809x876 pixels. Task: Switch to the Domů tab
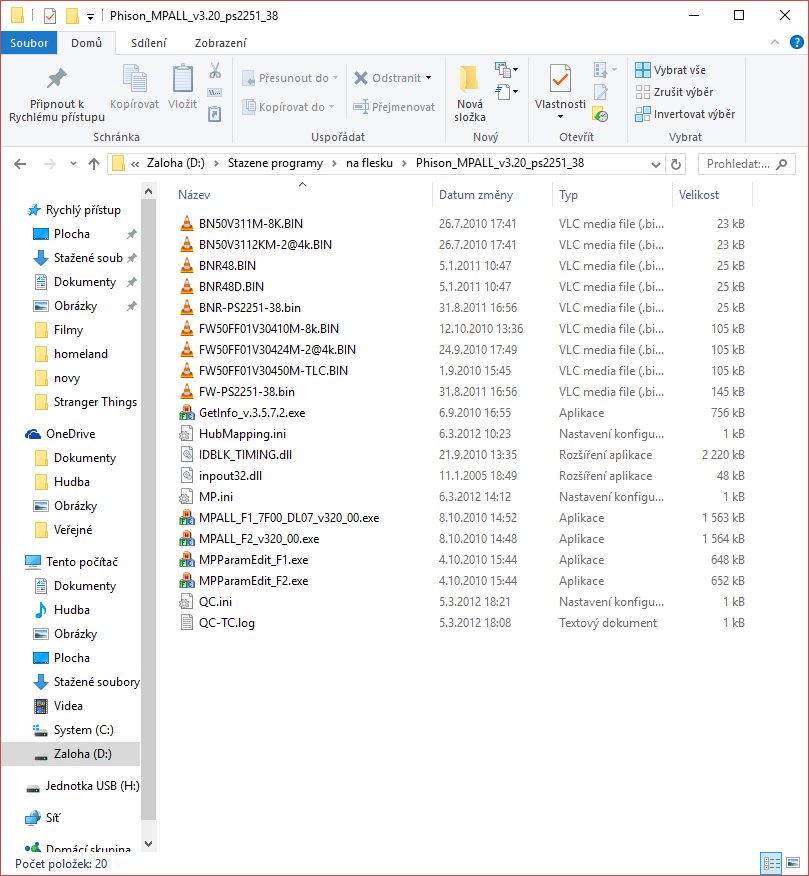(86, 42)
